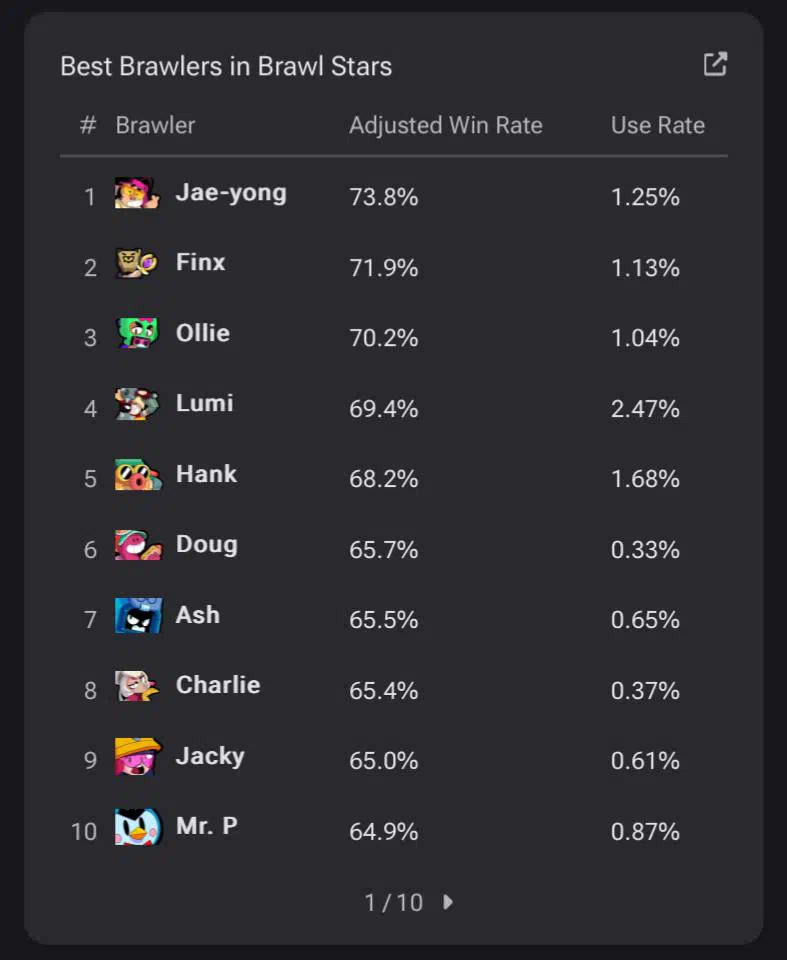Select Ash's blue portrait icon
Image resolution: width=787 pixels, height=960 pixels.
pos(138,615)
